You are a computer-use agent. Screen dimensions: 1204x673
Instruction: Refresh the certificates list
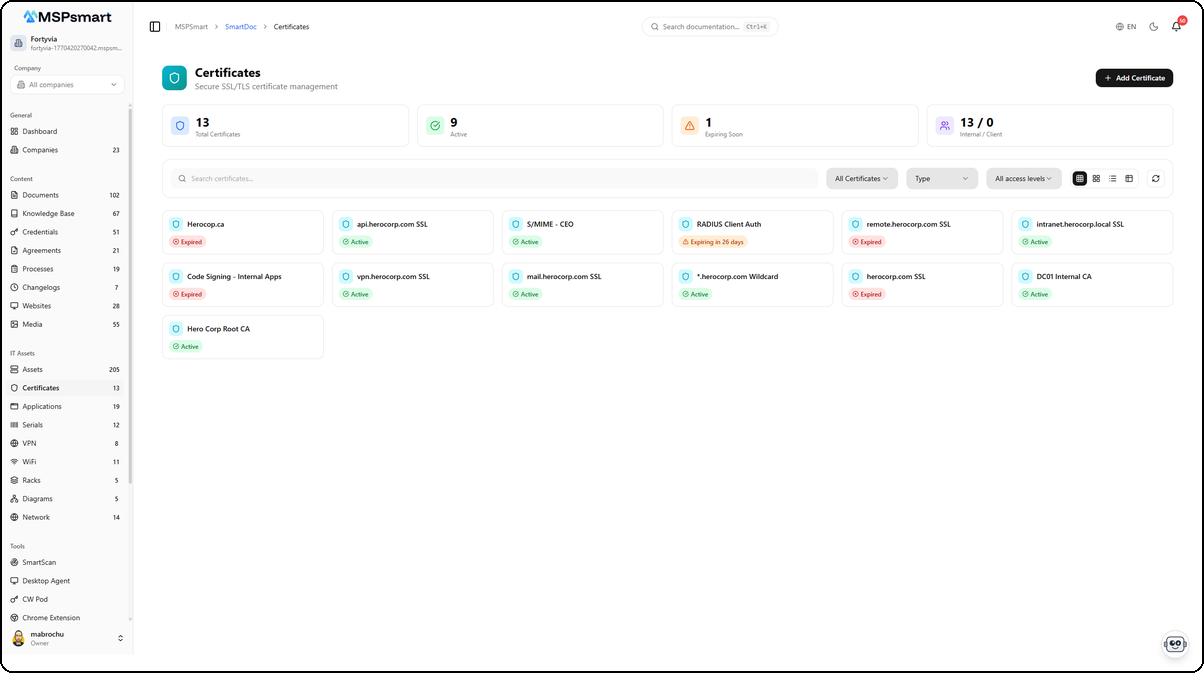click(1156, 178)
